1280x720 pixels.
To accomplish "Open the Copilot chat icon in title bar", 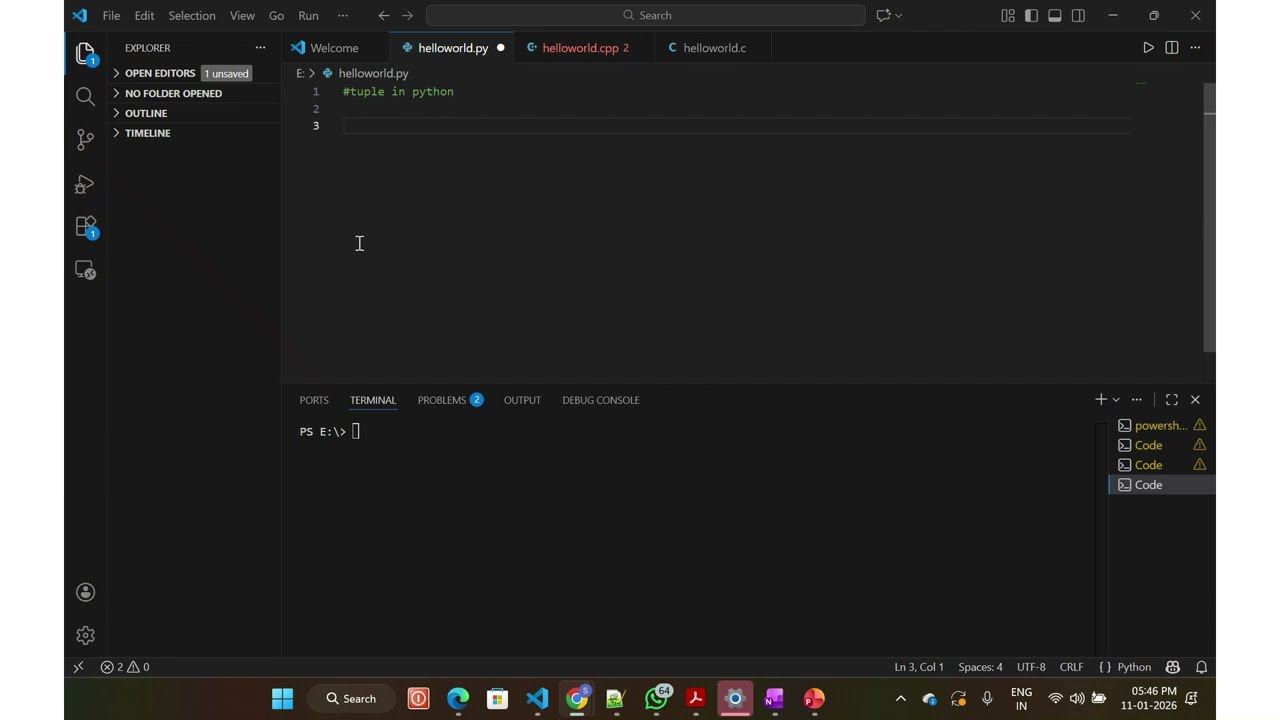I will coord(883,15).
